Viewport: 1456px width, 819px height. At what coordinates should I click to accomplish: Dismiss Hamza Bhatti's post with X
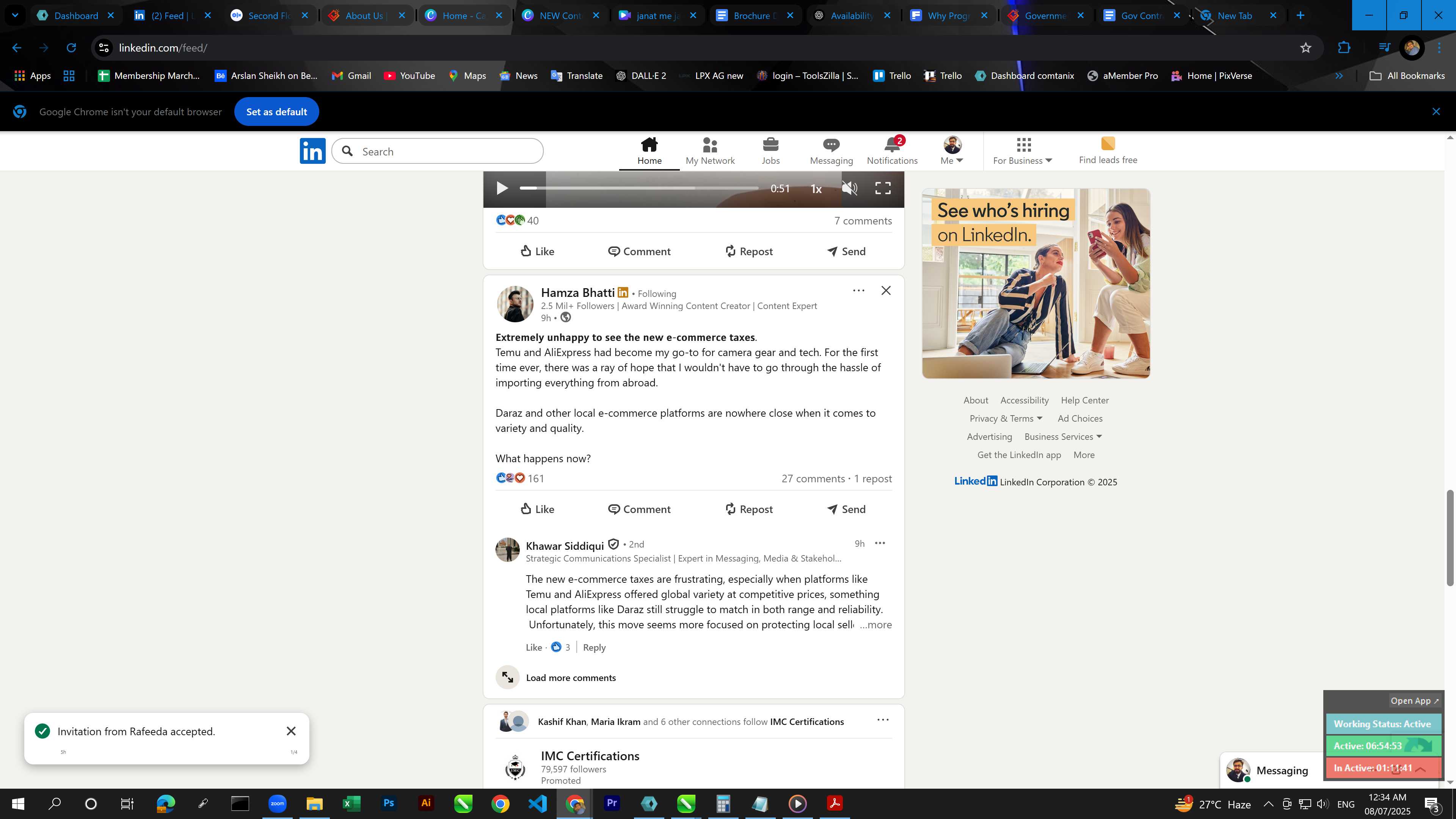(886, 290)
